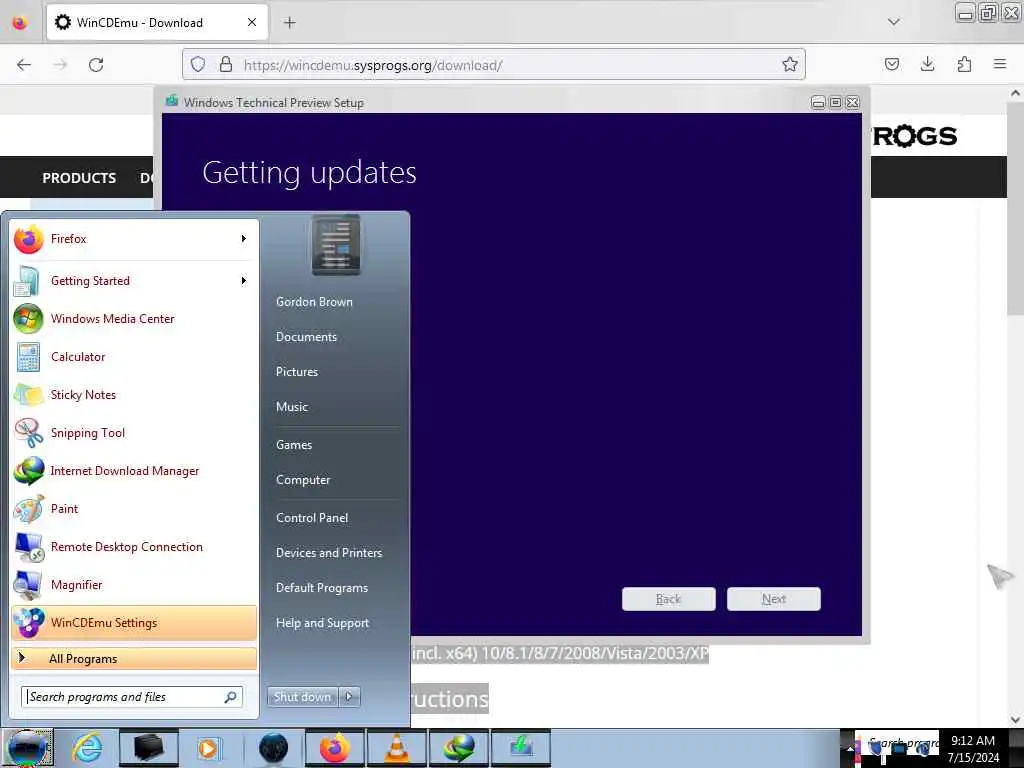
Task: Open Computer from the Start menu
Action: click(x=303, y=480)
